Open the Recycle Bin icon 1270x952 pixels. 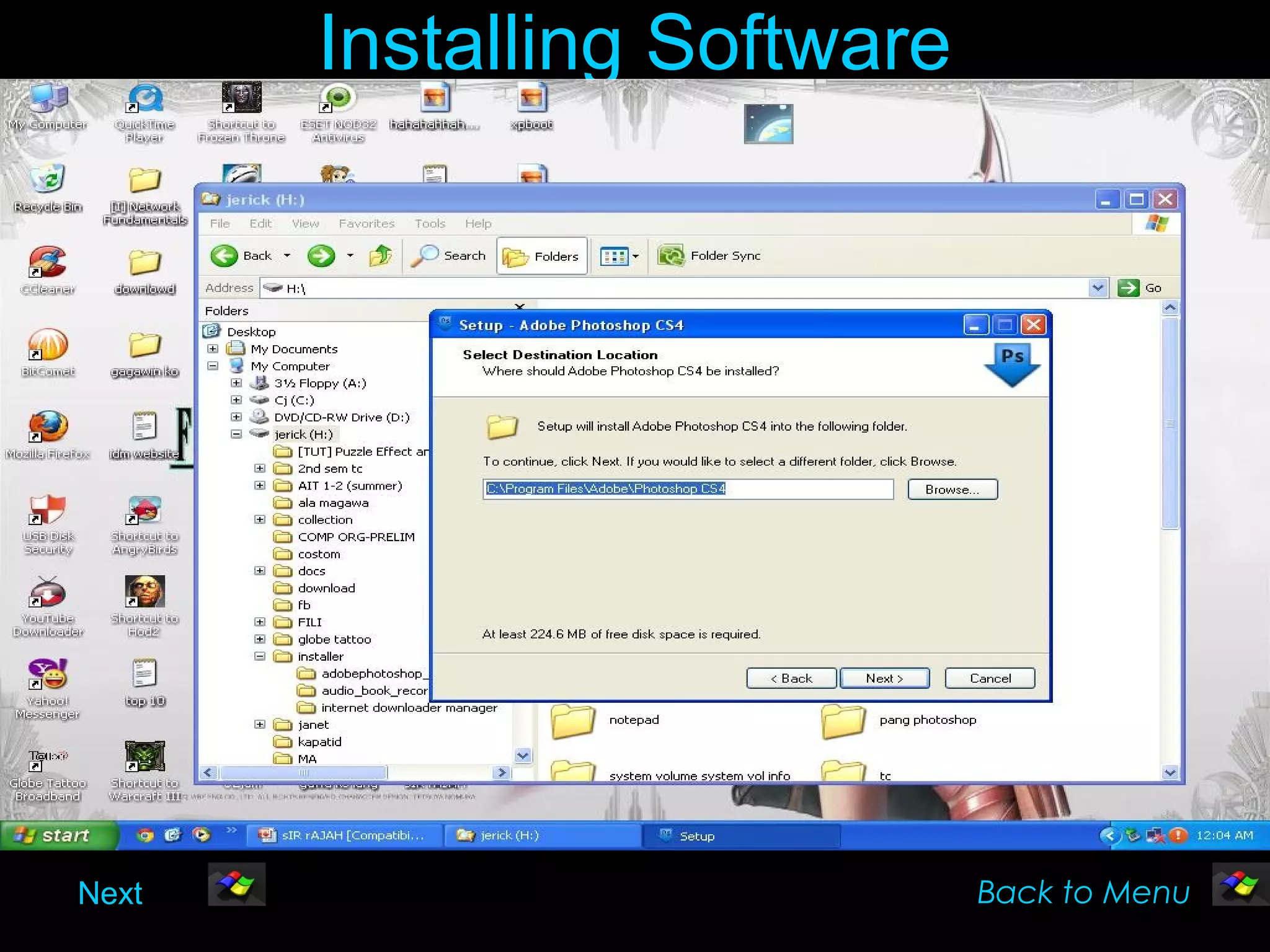[x=48, y=188]
